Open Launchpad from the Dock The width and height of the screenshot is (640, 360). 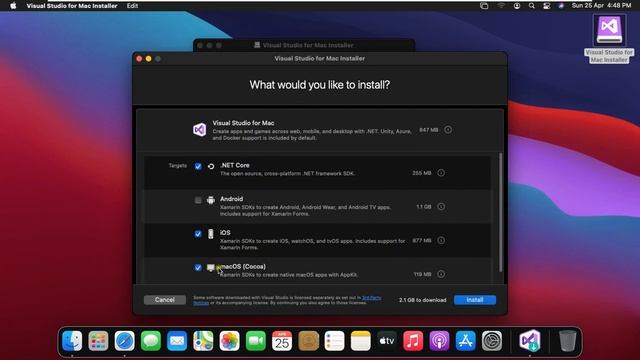click(98, 341)
